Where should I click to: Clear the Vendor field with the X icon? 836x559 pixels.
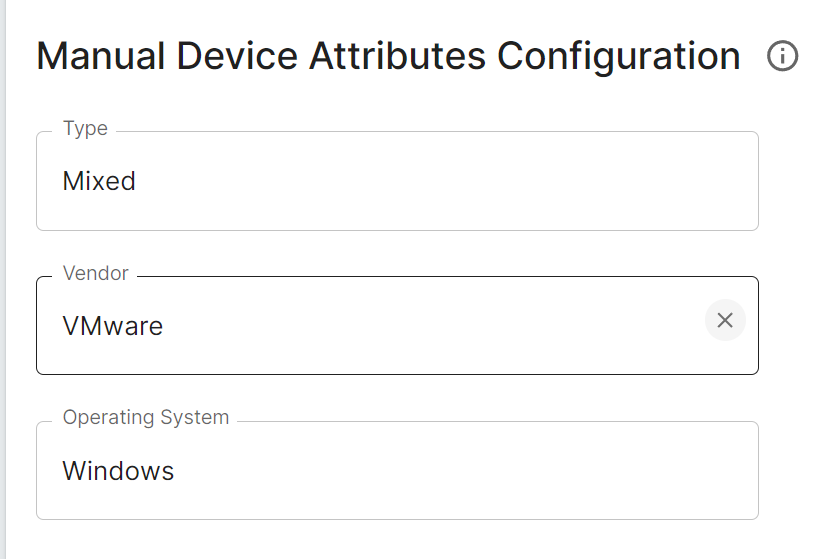point(725,320)
